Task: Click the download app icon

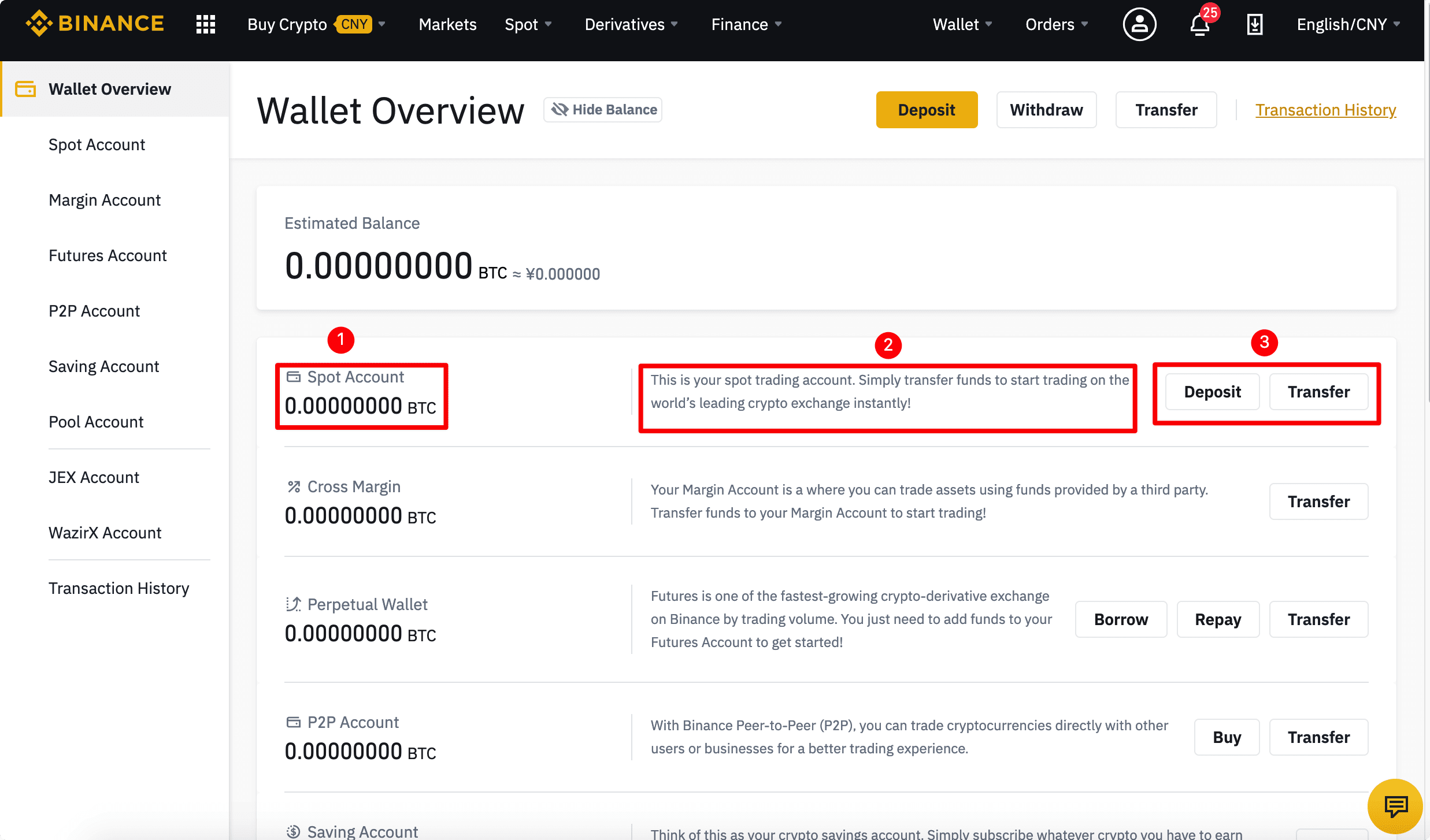Action: point(1255,24)
